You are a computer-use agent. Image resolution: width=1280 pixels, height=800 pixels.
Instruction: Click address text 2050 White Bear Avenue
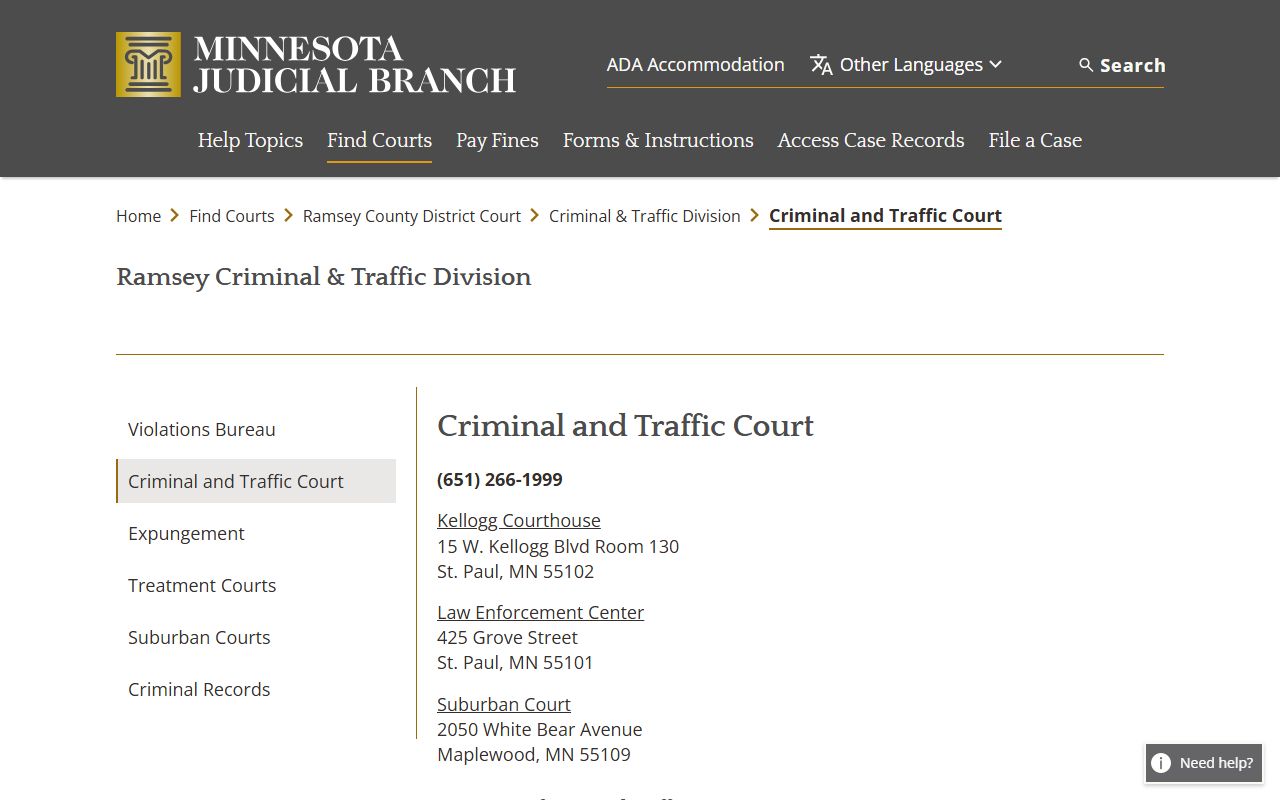[x=540, y=729]
